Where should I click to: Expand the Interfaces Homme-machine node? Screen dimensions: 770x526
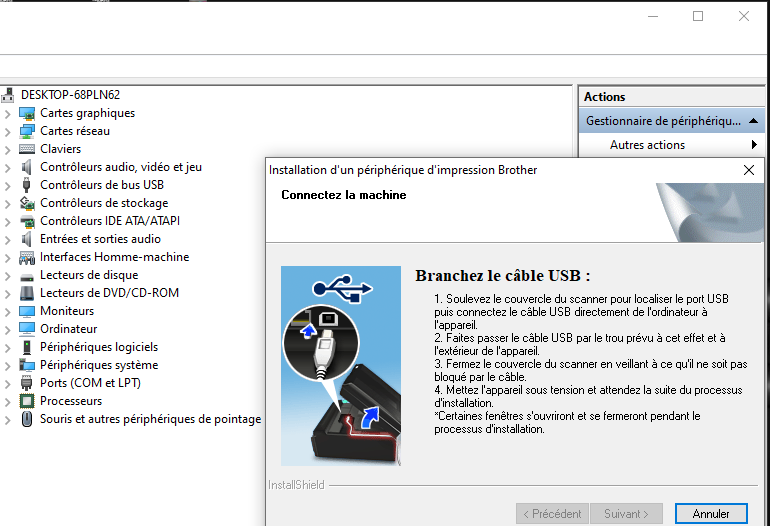pos(7,258)
